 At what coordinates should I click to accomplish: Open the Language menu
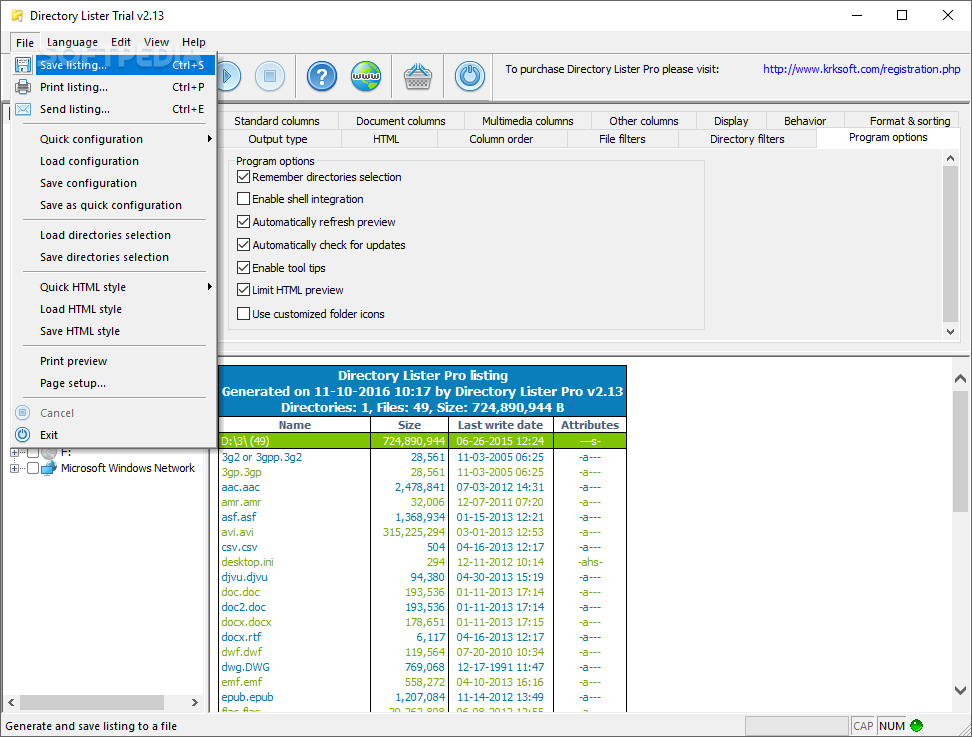pos(73,42)
